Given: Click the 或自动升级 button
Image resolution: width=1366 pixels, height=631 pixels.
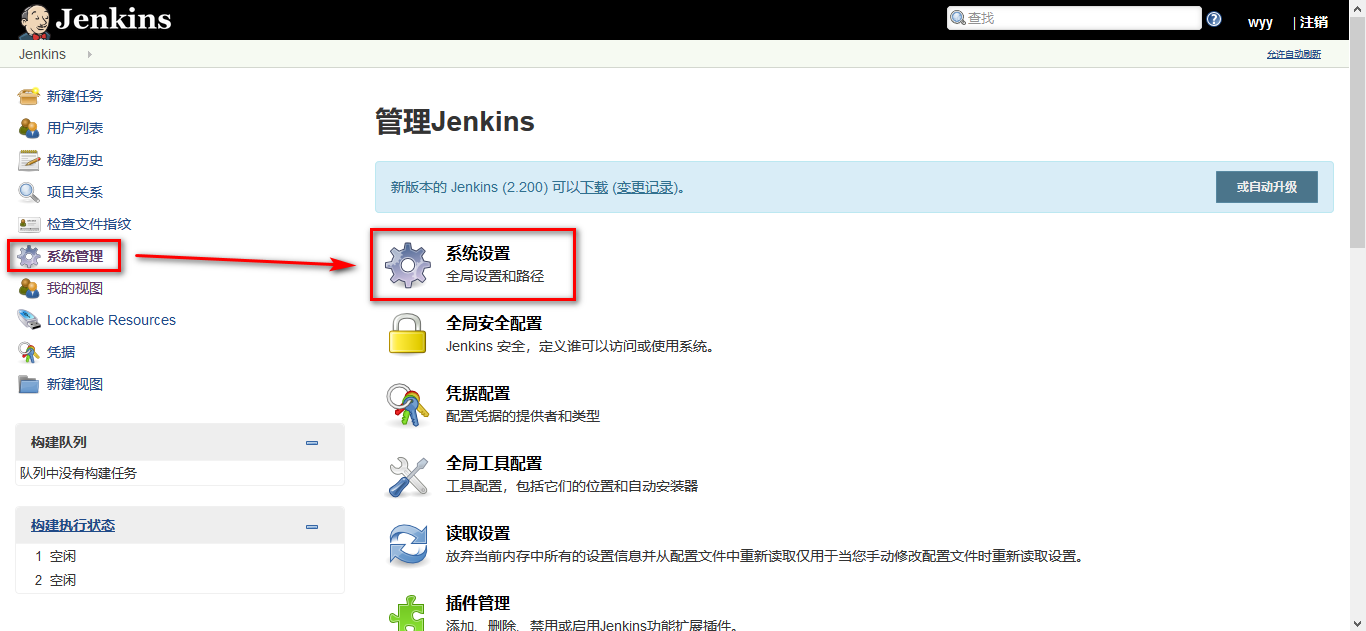Looking at the screenshot, I should (x=1267, y=187).
